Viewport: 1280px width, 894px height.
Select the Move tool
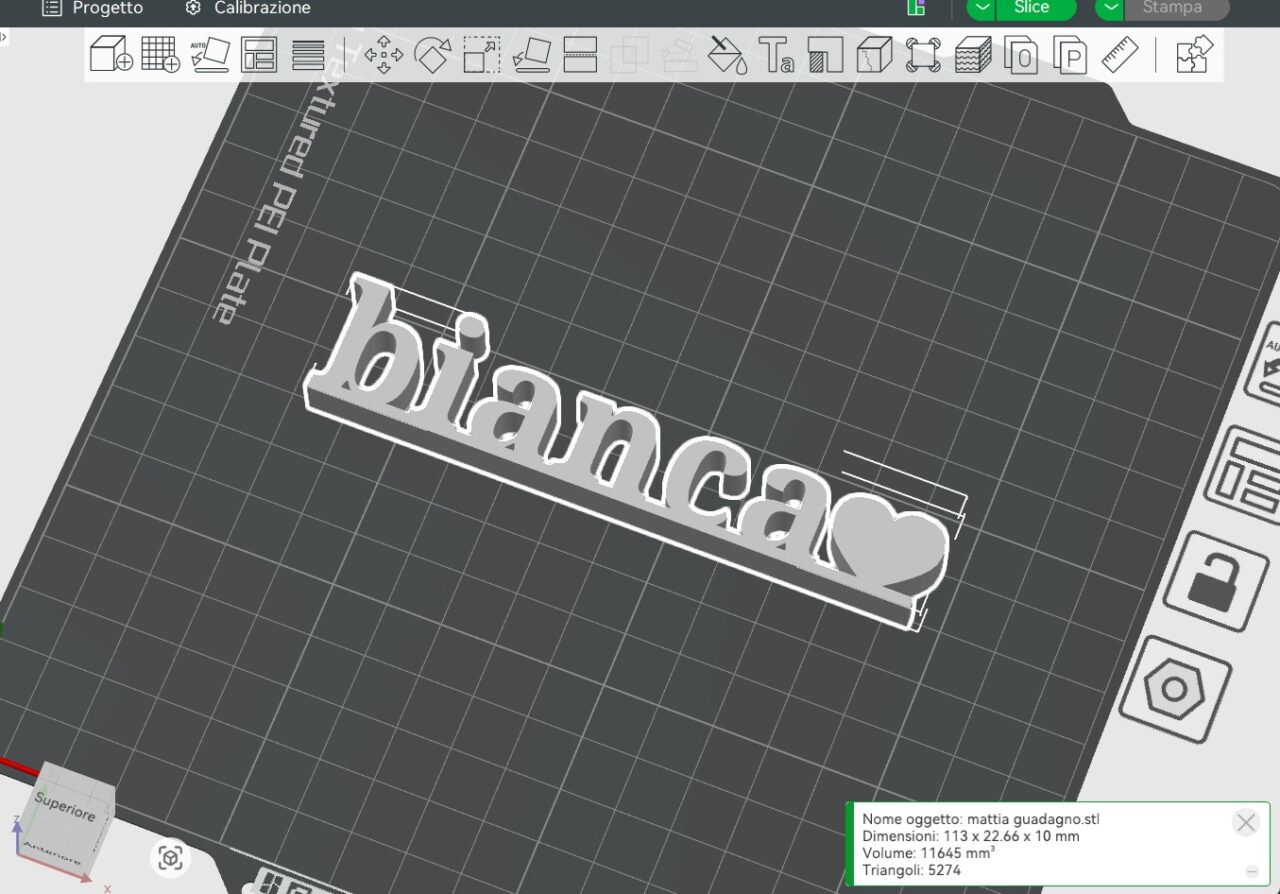click(x=384, y=55)
